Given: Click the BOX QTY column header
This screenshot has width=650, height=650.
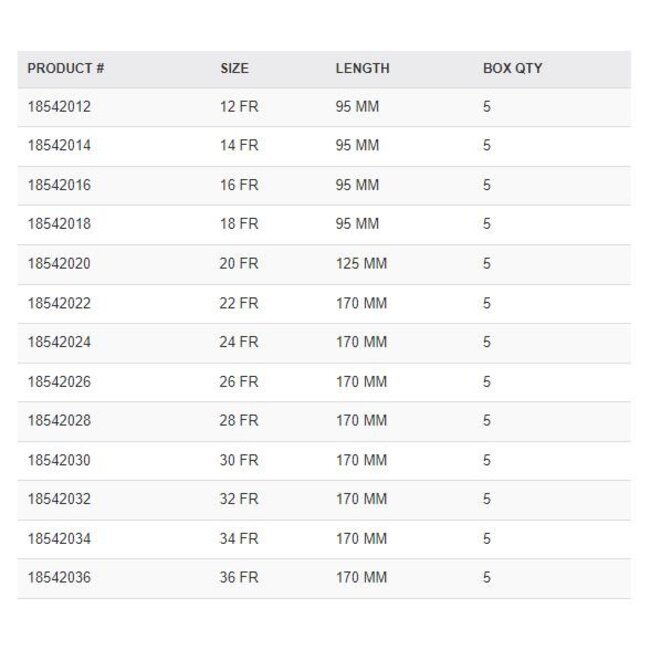Looking at the screenshot, I should point(512,69).
